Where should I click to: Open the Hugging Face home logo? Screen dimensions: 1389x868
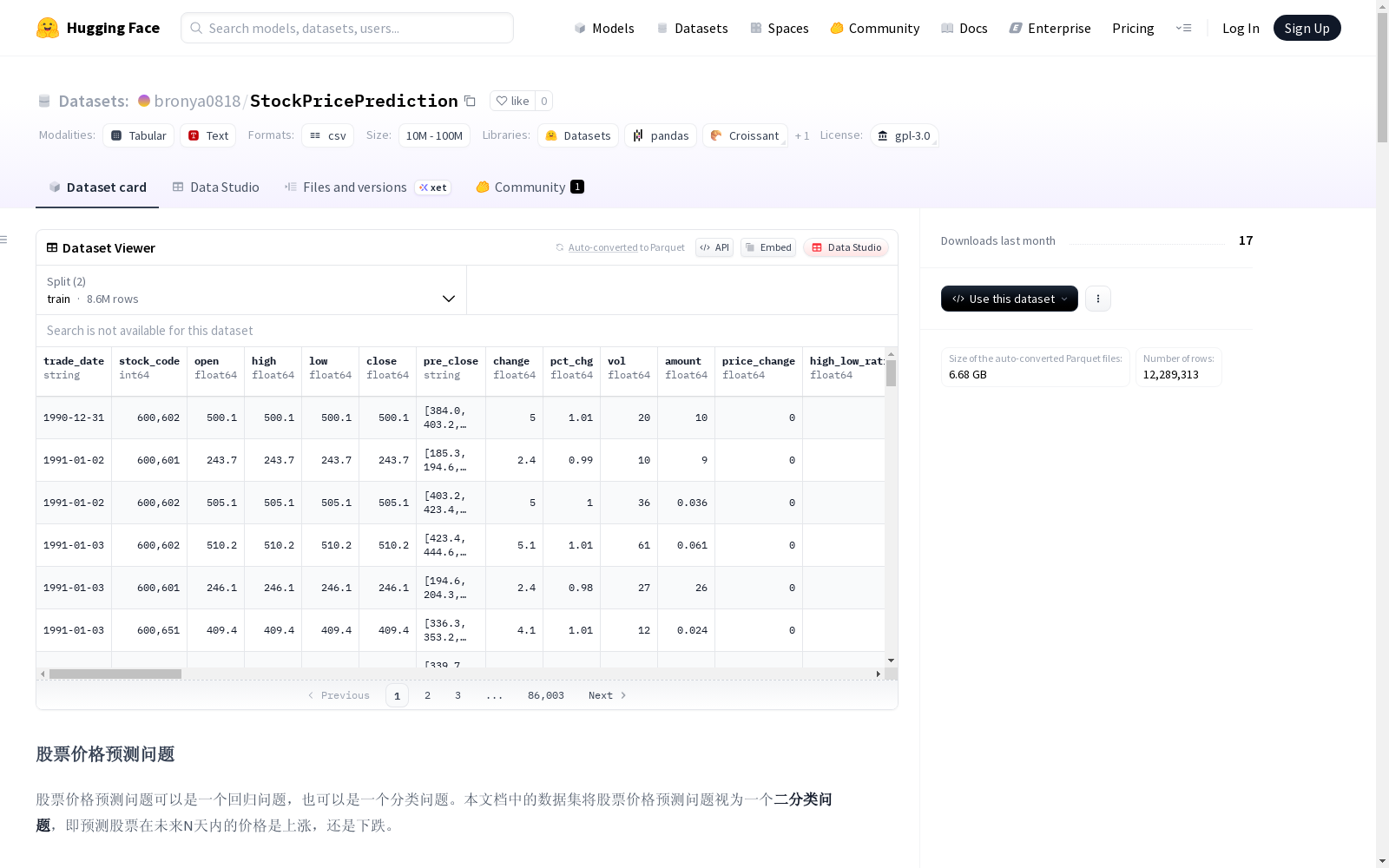pos(98,27)
